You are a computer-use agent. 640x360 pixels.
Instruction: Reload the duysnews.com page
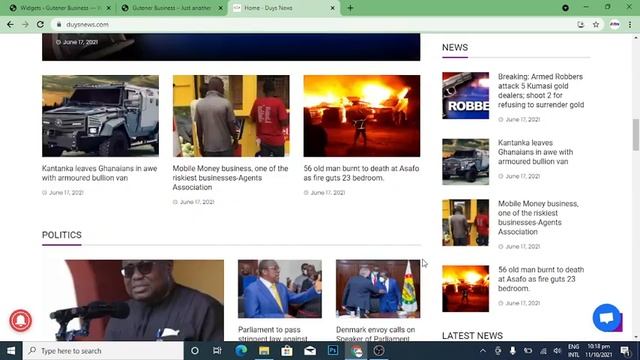(x=40, y=24)
